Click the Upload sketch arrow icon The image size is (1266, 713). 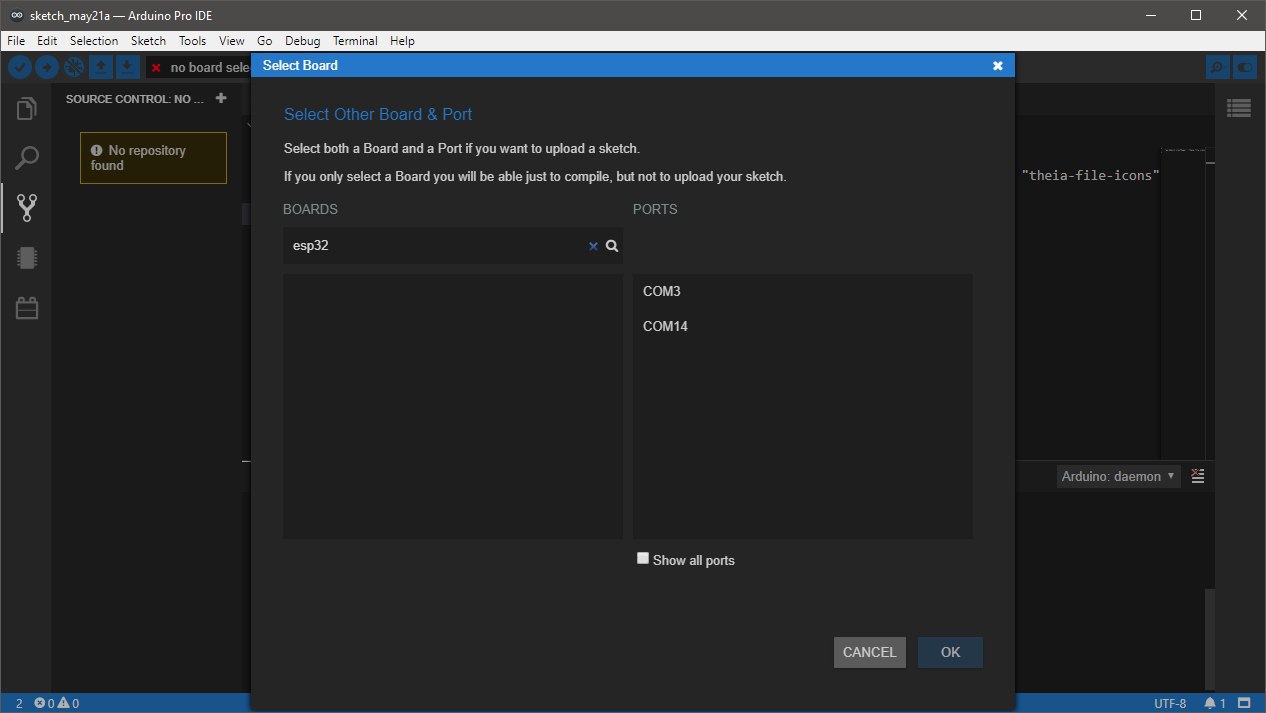coord(47,67)
